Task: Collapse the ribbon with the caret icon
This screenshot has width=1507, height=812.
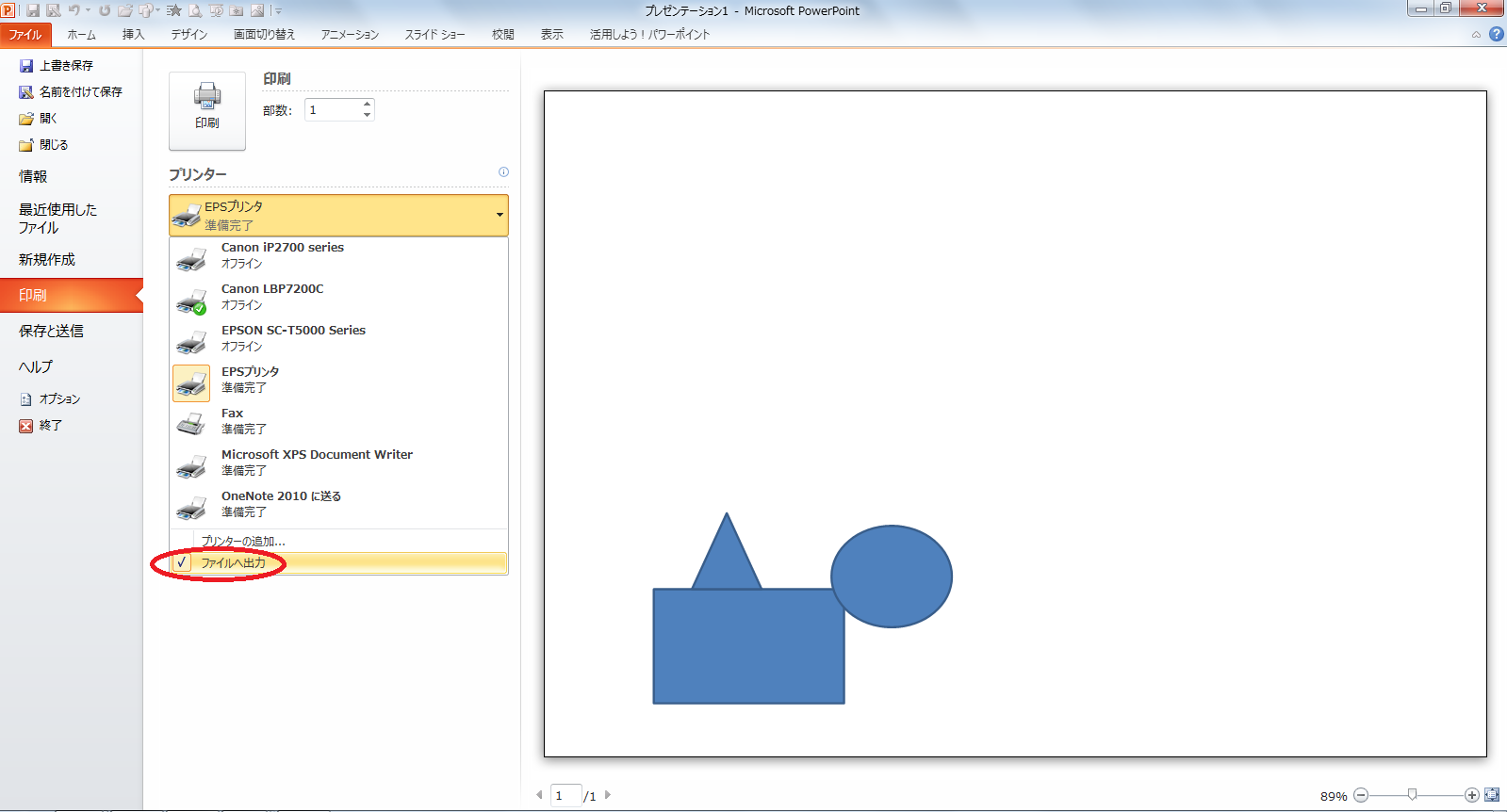Action: 1476,35
